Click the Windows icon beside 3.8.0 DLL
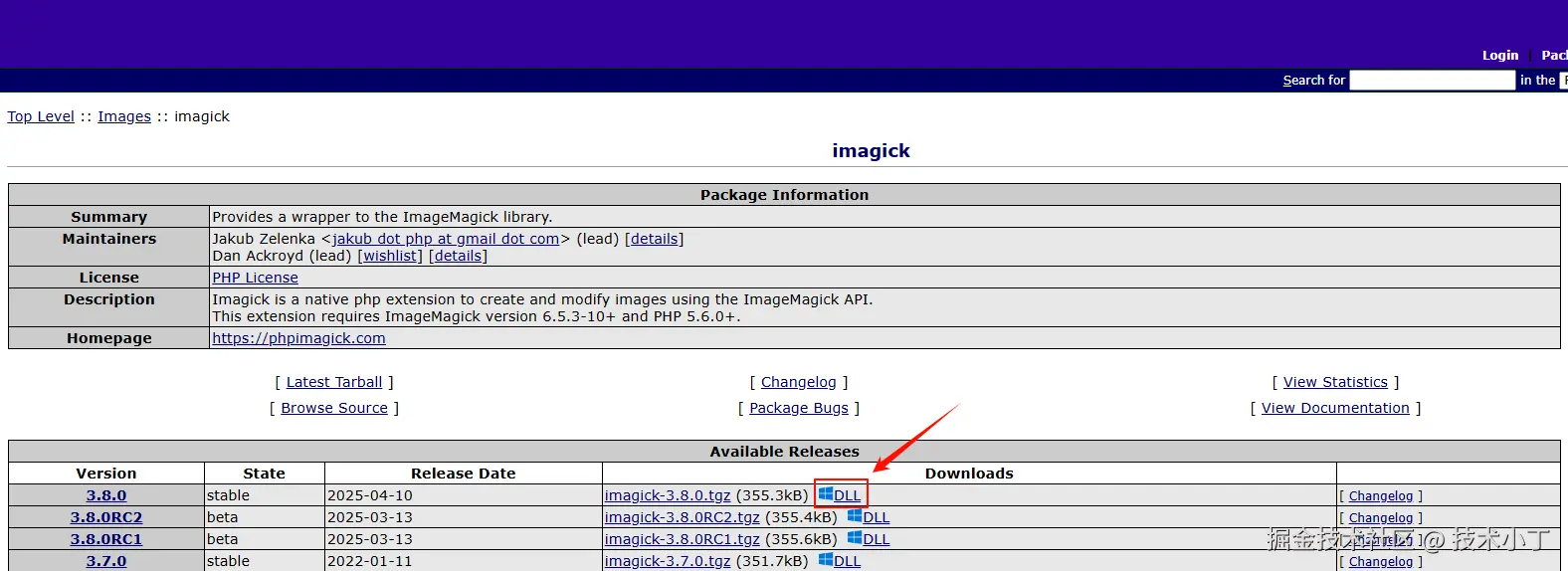 (x=826, y=494)
